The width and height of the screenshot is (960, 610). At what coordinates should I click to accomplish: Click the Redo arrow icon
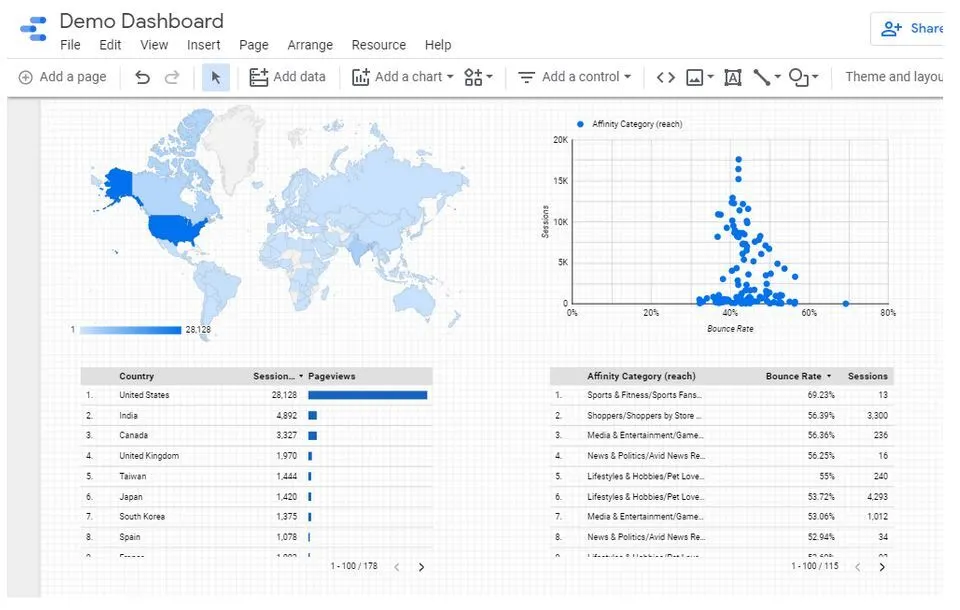click(x=172, y=77)
